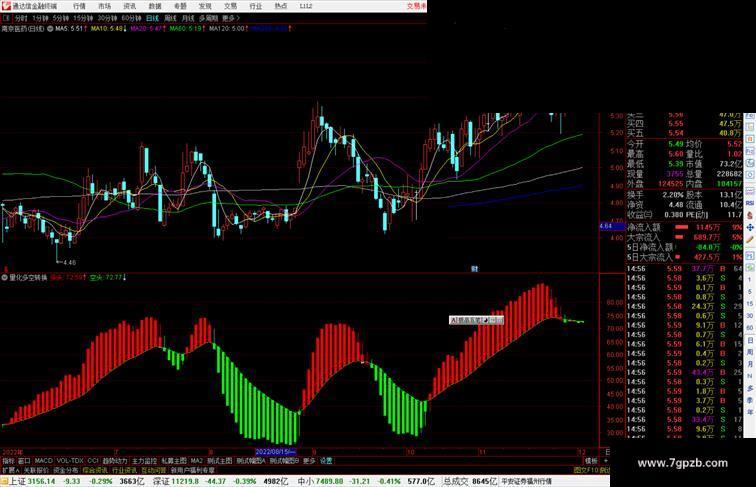Select the 月线 monthly chart period
756x487 pixels.
188,18
